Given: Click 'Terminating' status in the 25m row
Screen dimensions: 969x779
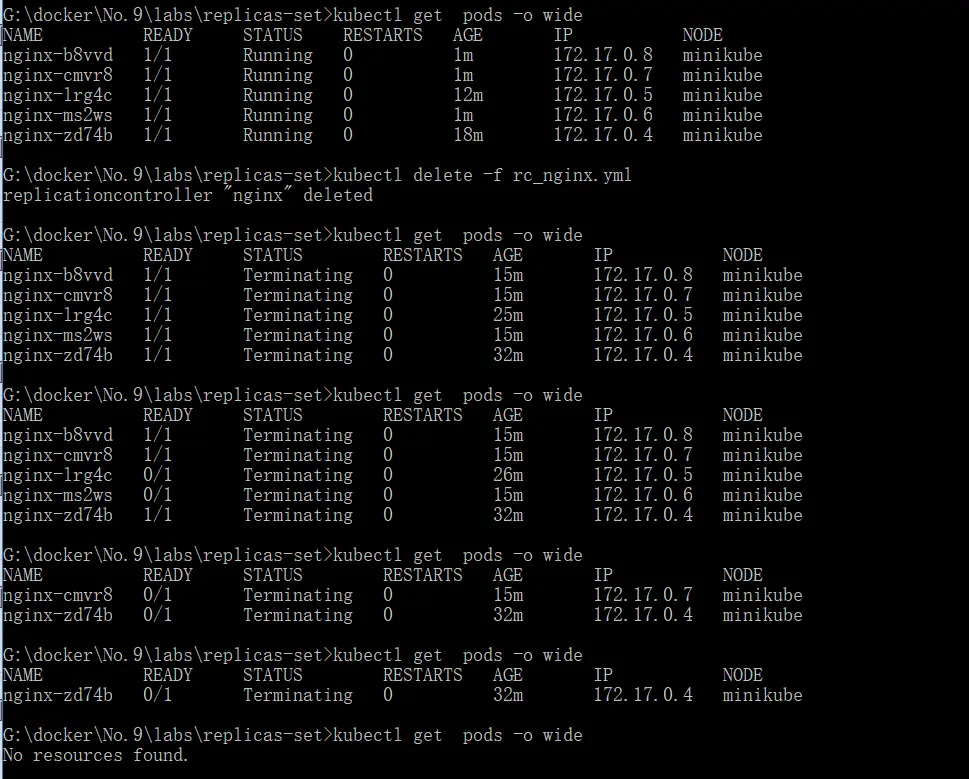Looking at the screenshot, I should click(x=297, y=316).
